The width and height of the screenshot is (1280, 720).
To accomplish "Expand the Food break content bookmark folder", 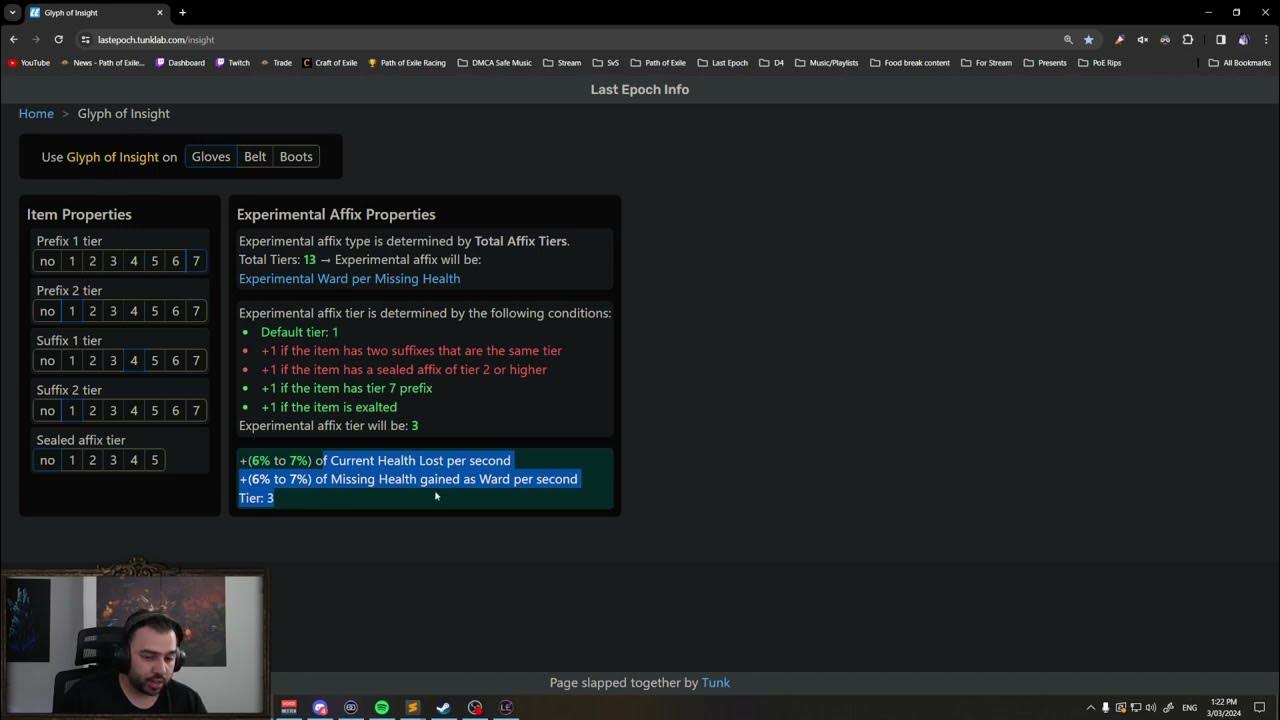I will coord(910,63).
